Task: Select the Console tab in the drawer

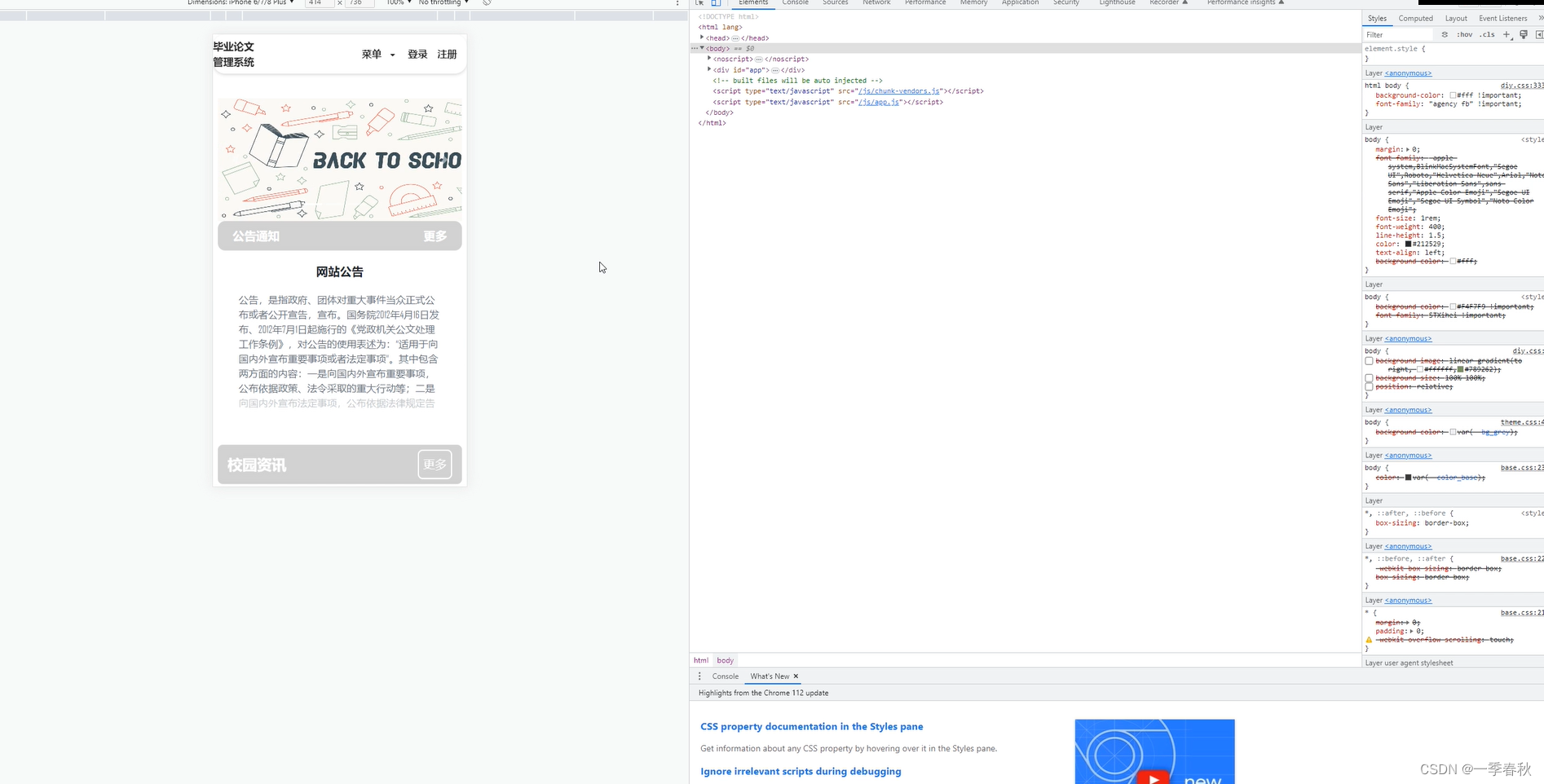Action: tap(725, 676)
